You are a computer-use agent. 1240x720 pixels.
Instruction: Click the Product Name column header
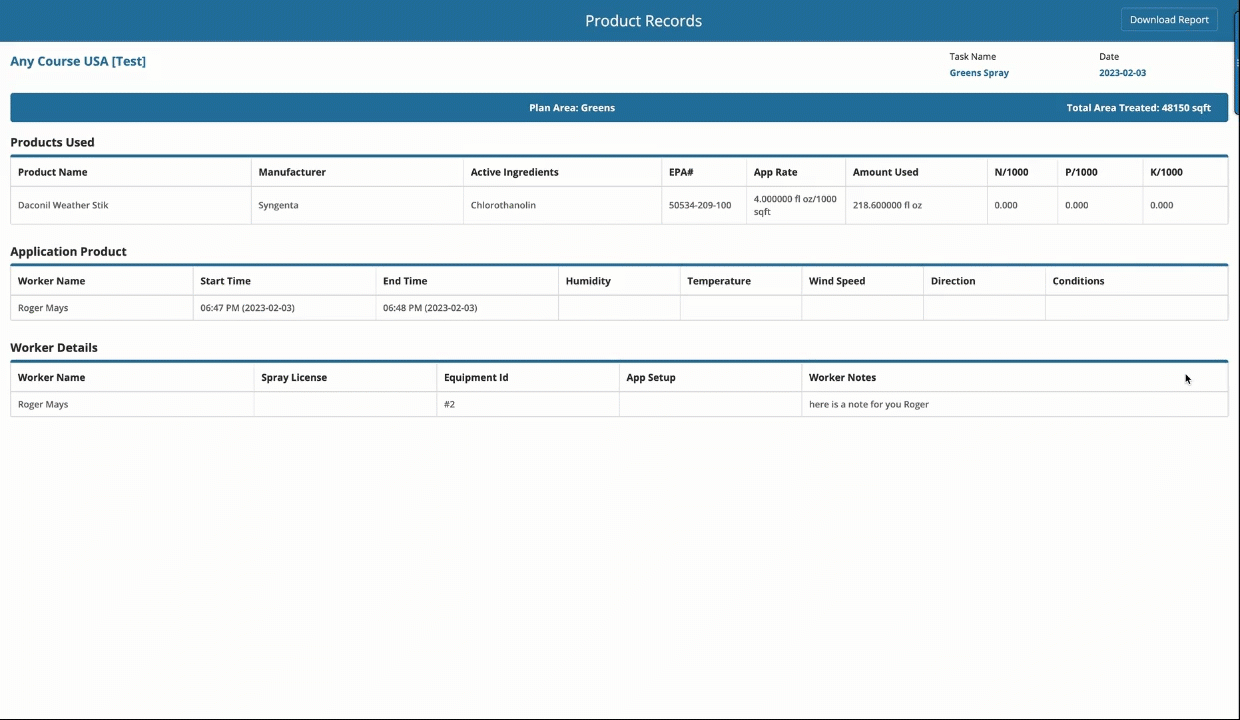coord(53,172)
